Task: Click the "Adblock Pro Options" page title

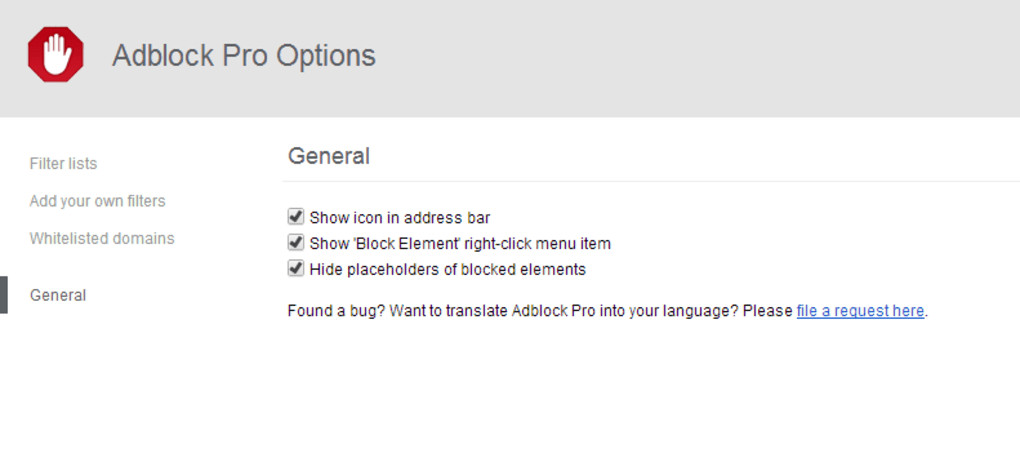Action: [243, 55]
